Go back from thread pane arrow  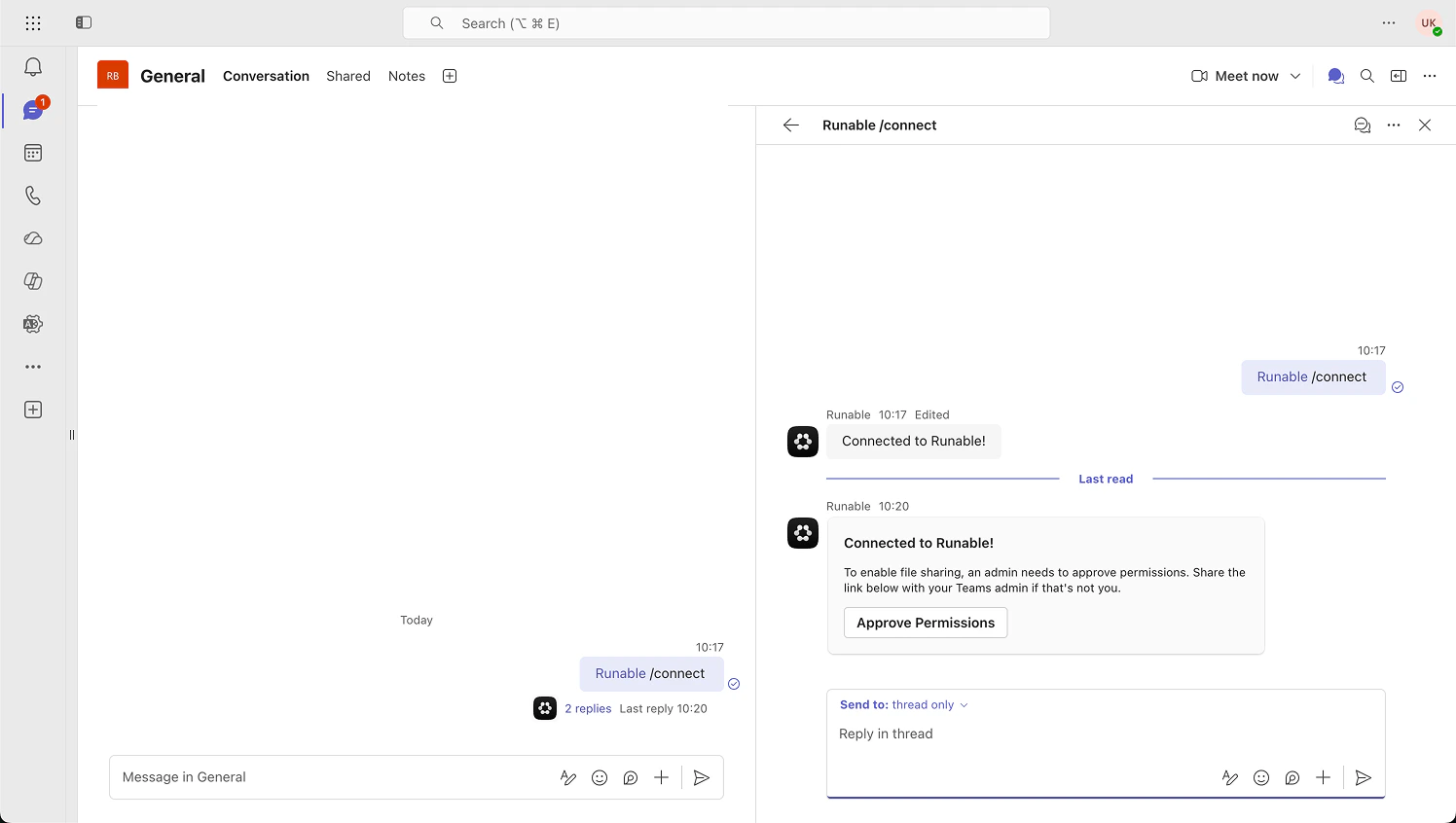click(x=791, y=125)
